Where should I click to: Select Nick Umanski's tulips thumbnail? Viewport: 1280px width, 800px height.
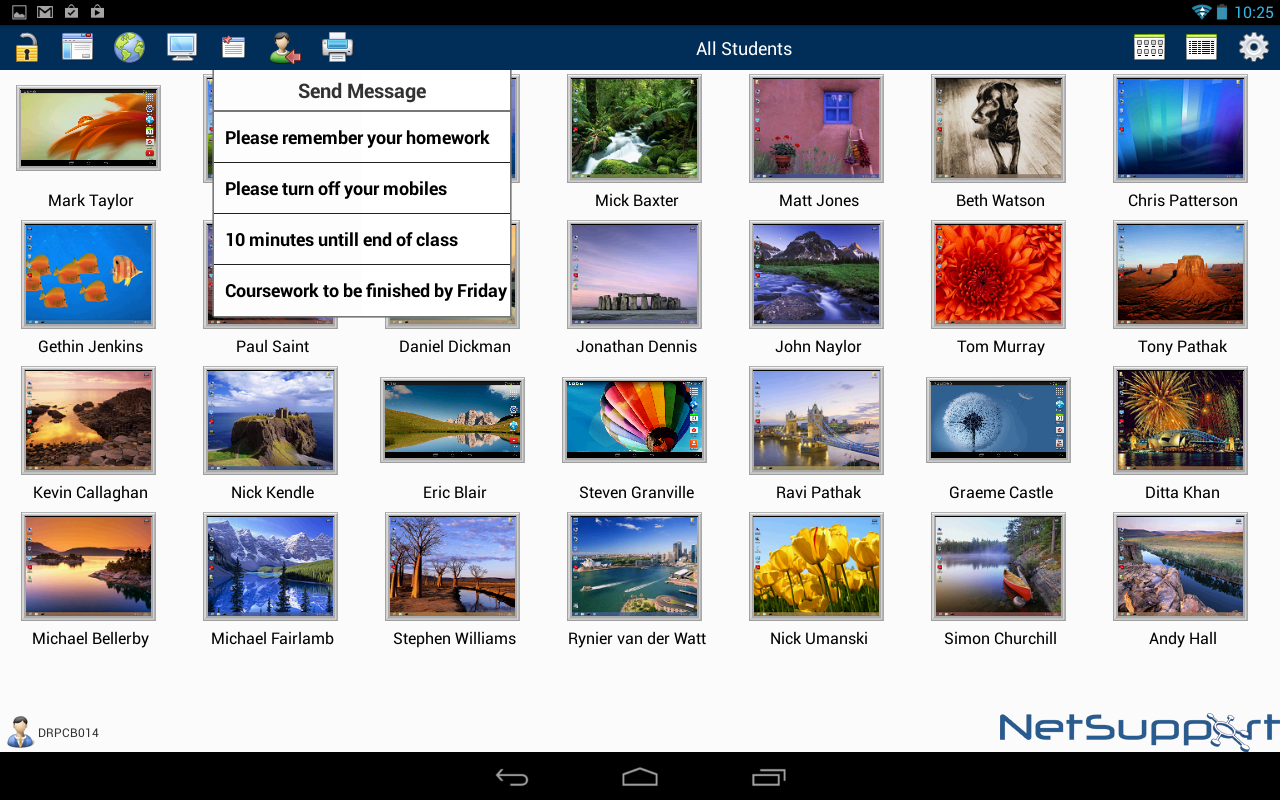pyautogui.click(x=817, y=566)
